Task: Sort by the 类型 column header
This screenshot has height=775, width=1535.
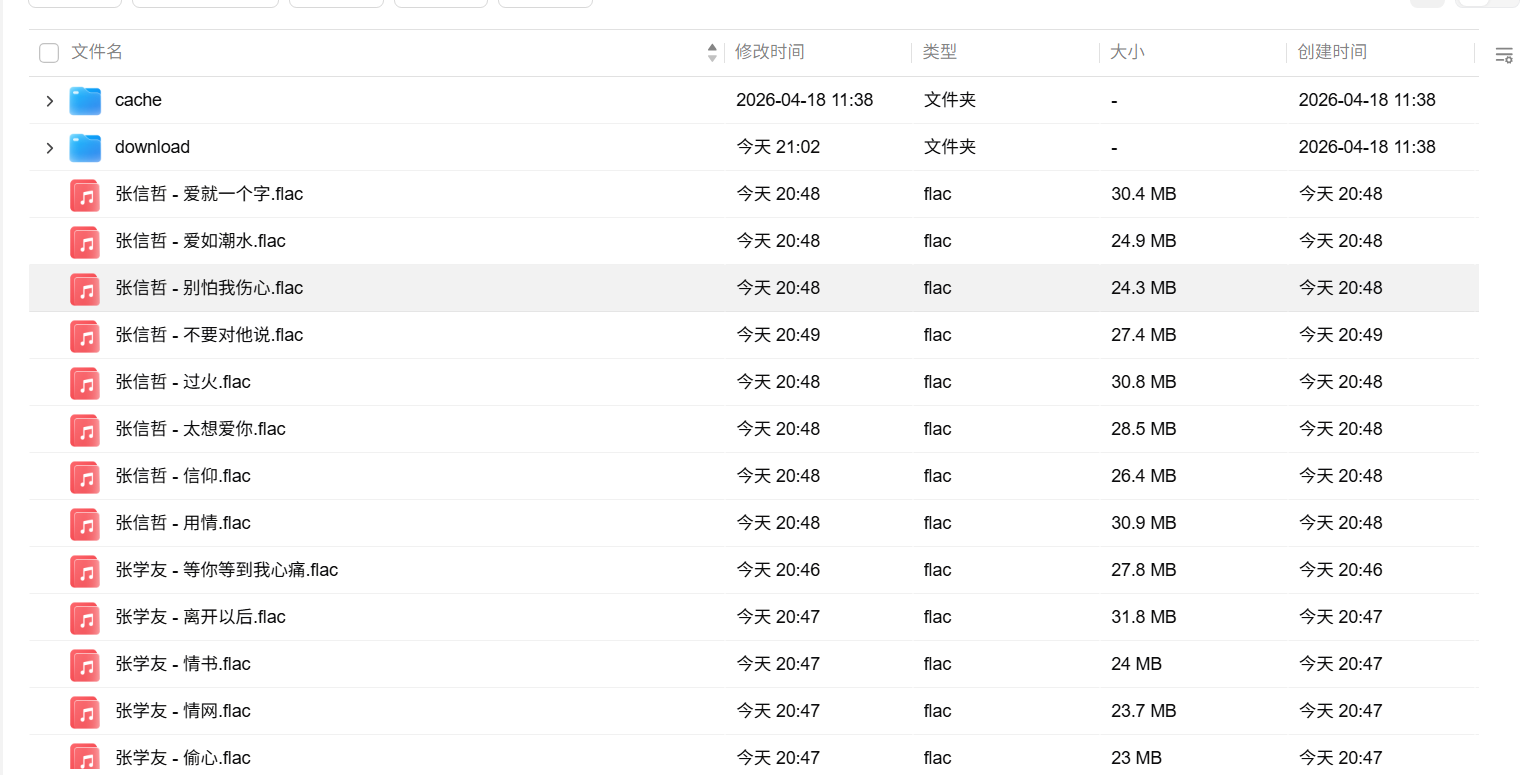Action: click(940, 52)
